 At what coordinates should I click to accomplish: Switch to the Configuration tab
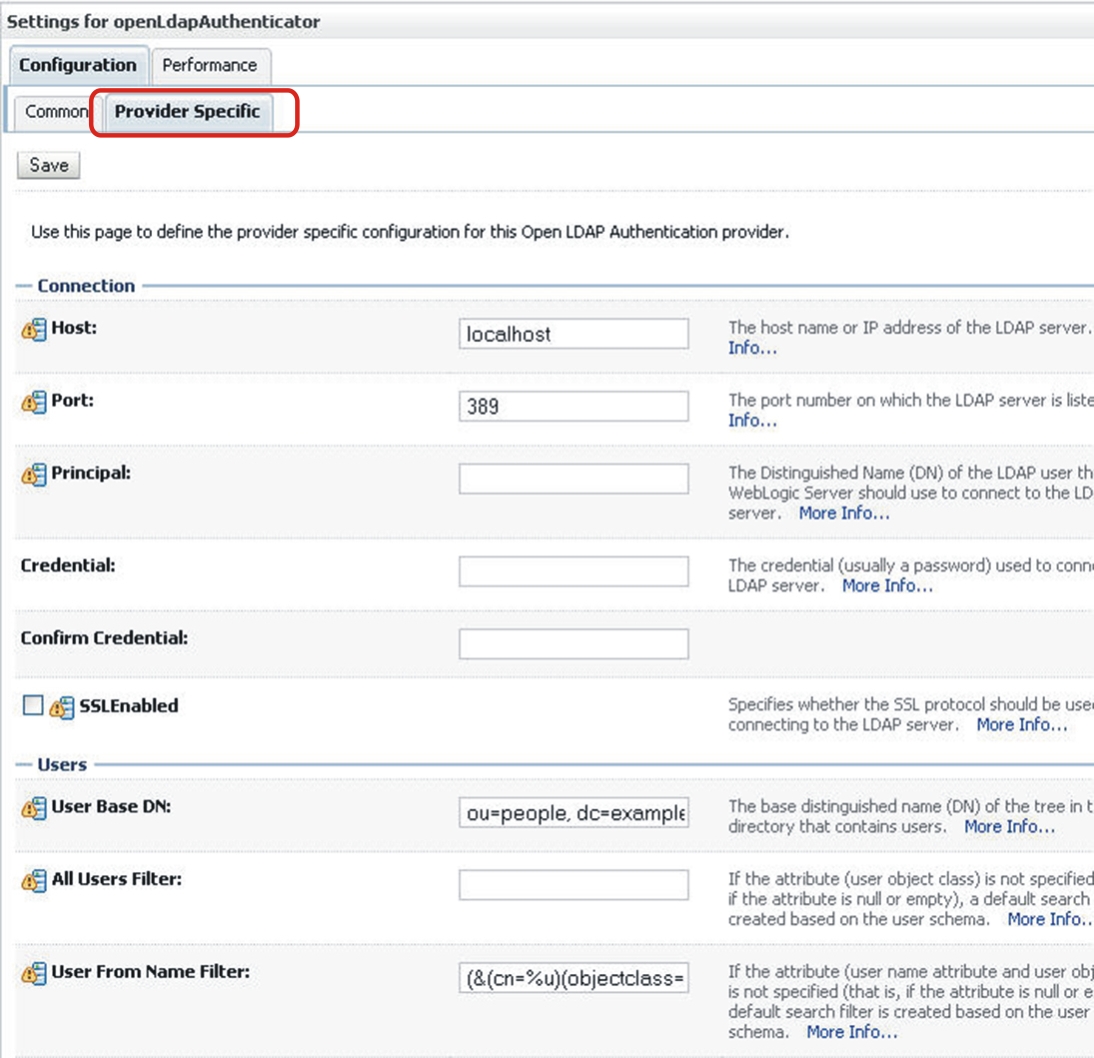pos(78,65)
